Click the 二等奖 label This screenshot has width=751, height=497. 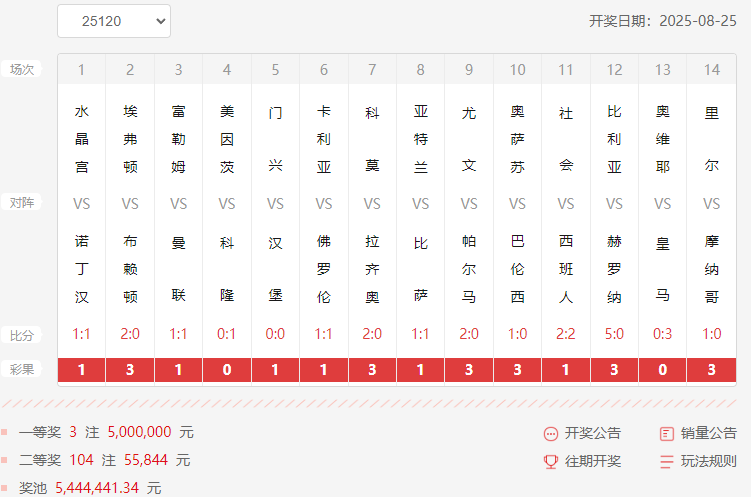pos(40,460)
